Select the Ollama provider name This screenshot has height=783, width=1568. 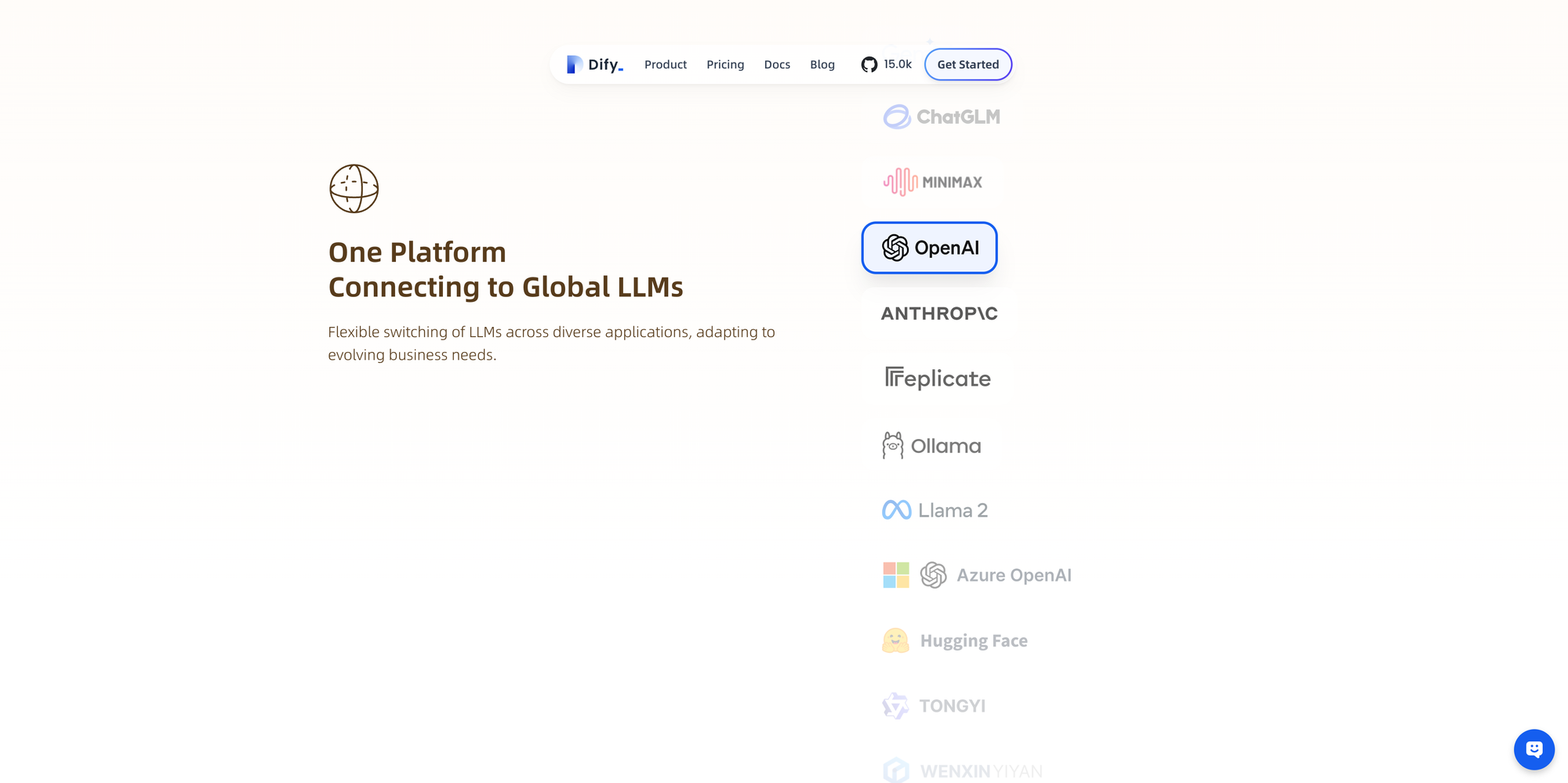pos(946,446)
